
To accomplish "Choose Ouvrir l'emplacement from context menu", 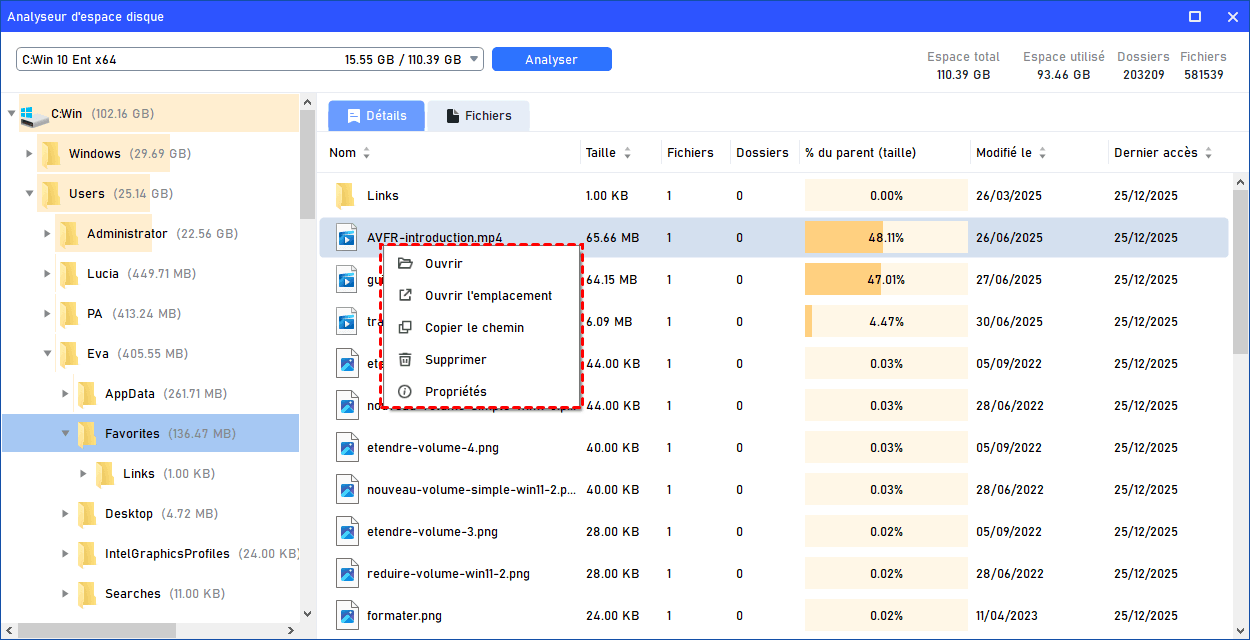I will pyautogui.click(x=488, y=296).
